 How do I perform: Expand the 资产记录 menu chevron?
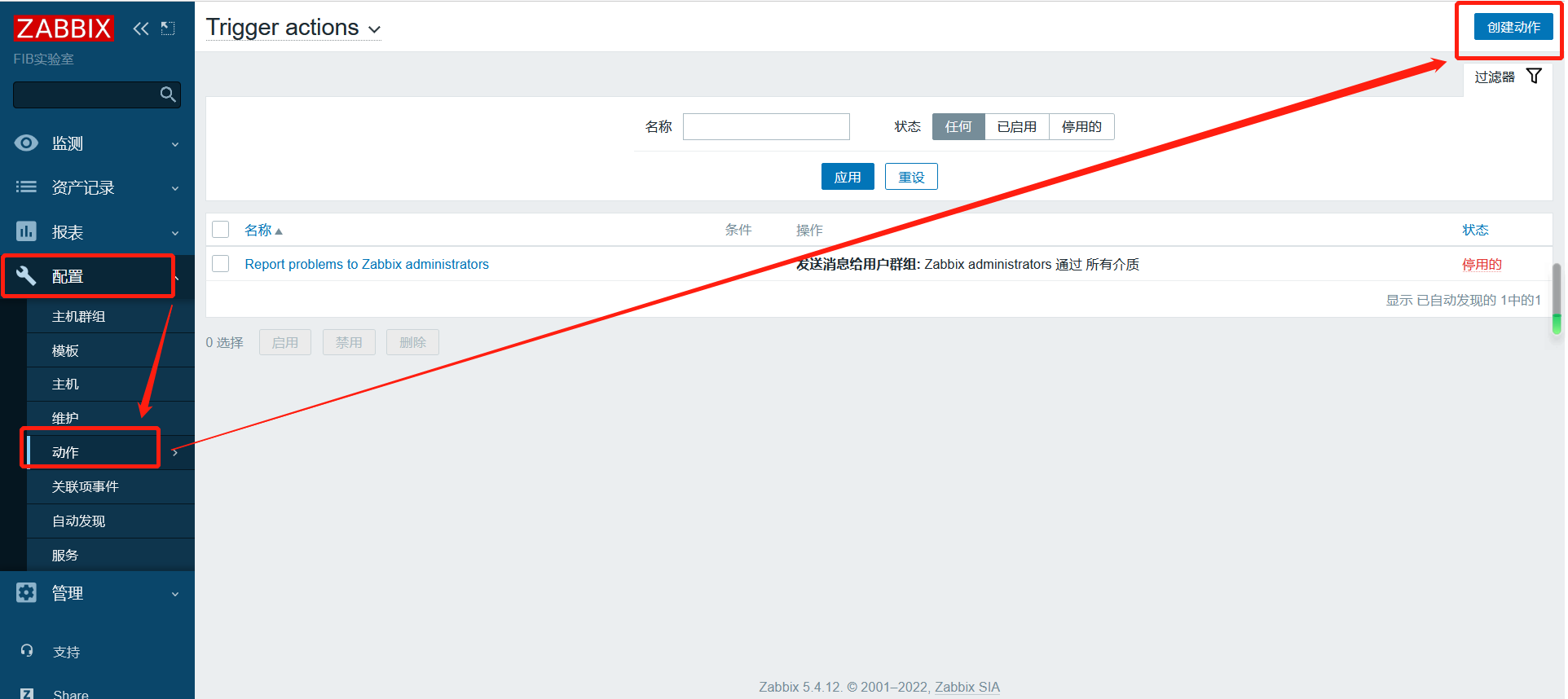175,188
